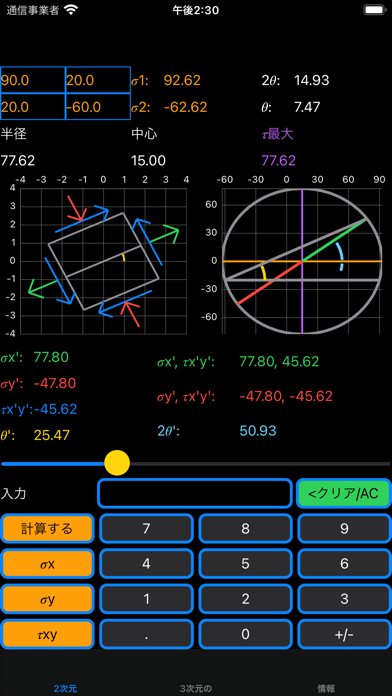This screenshot has height=696, width=392.
Task: Tap digit 2 on keypad
Action: (245, 599)
